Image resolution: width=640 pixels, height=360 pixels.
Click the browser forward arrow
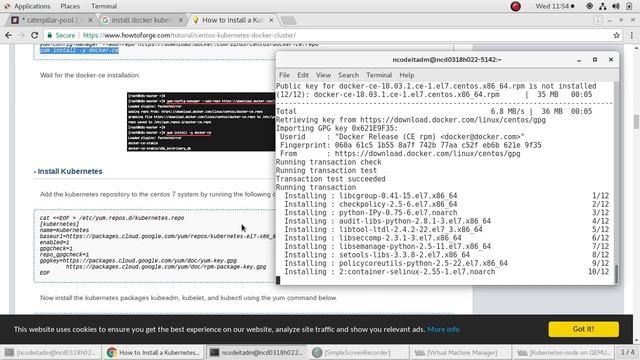pos(21,36)
